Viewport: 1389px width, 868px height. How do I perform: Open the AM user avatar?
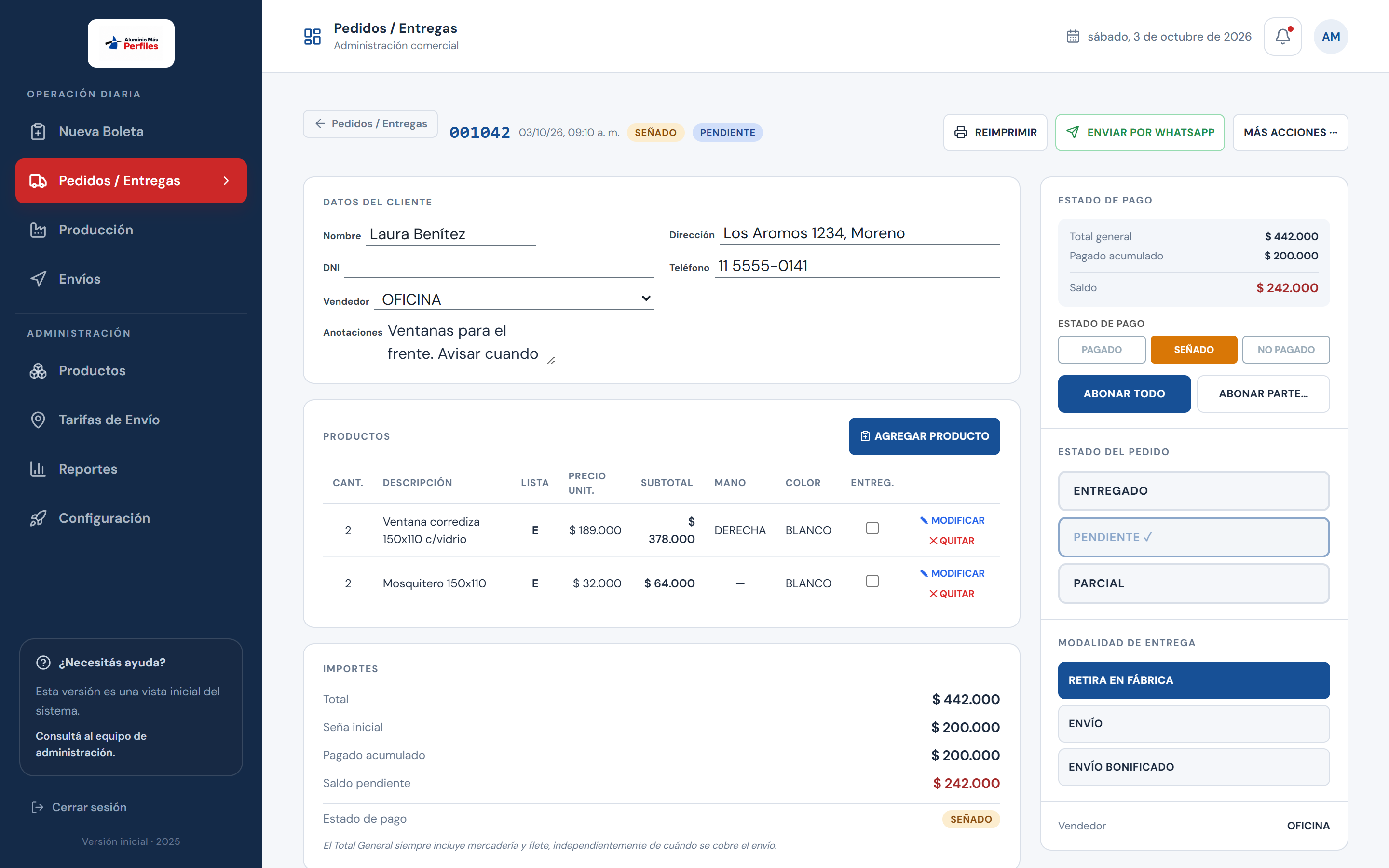coord(1331,36)
